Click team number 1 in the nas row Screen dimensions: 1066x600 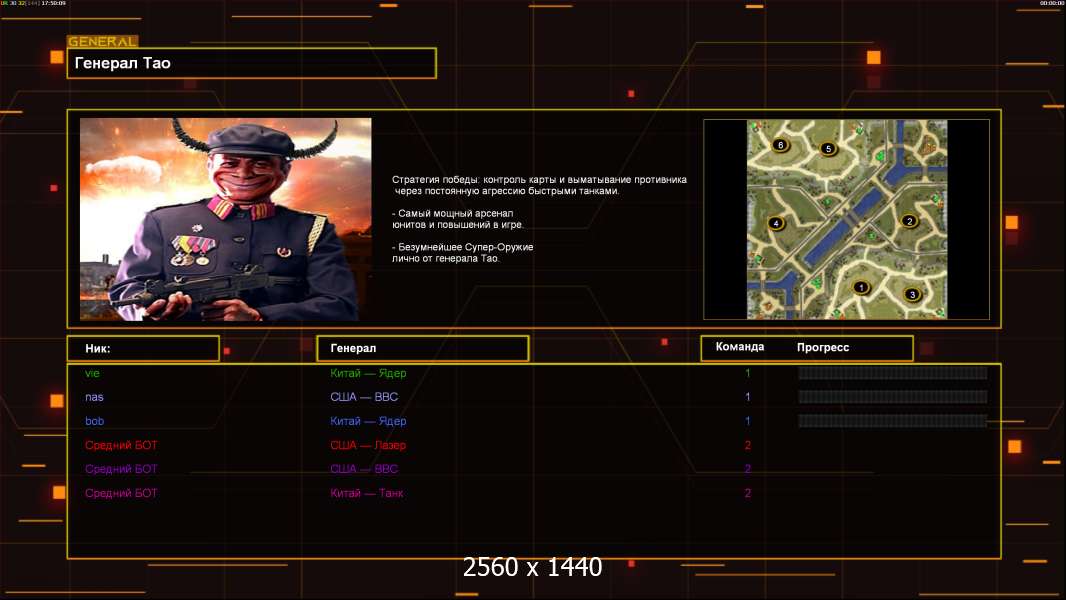pos(748,397)
